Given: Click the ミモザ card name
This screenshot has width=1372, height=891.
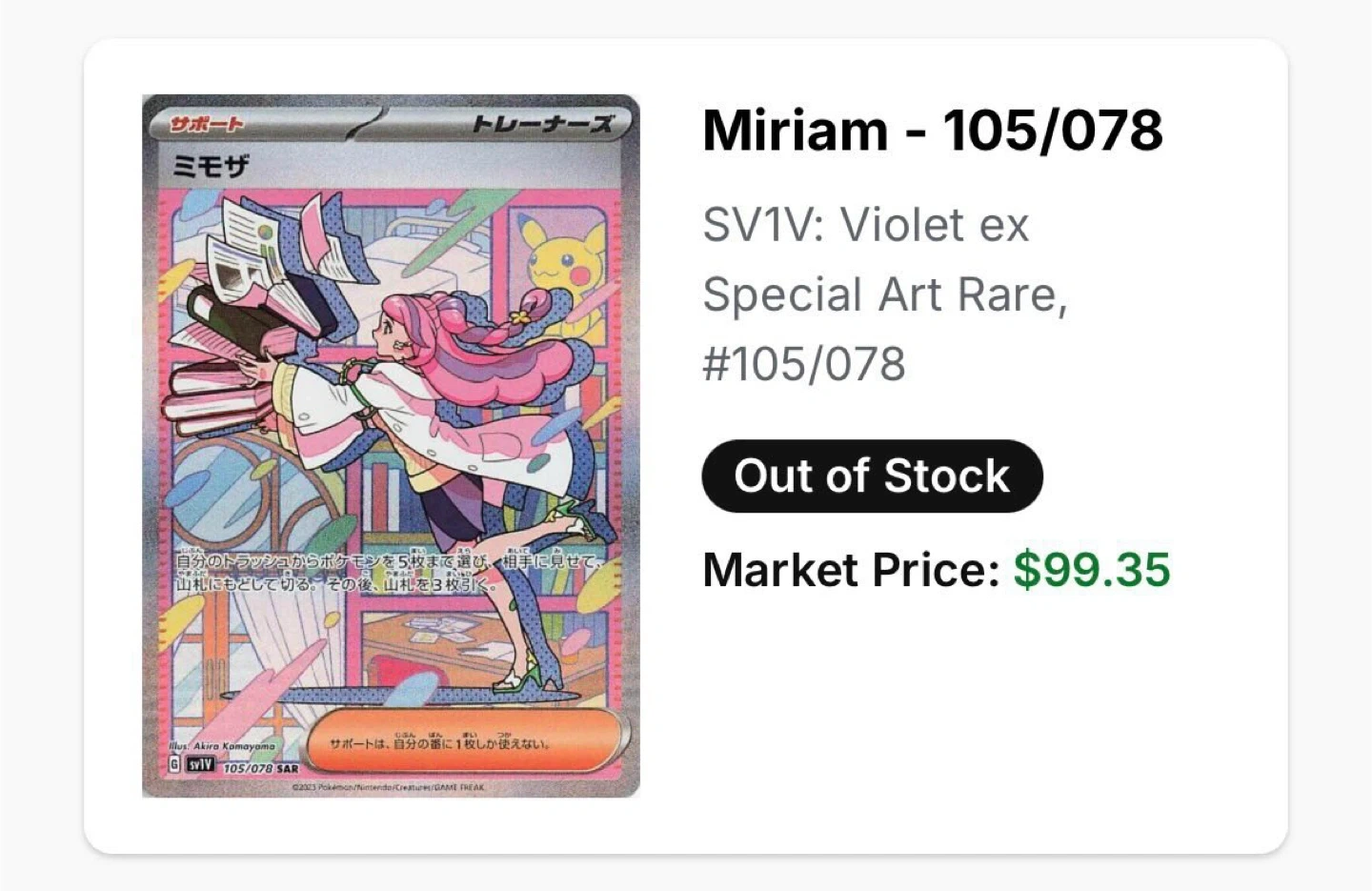Looking at the screenshot, I should (211, 166).
